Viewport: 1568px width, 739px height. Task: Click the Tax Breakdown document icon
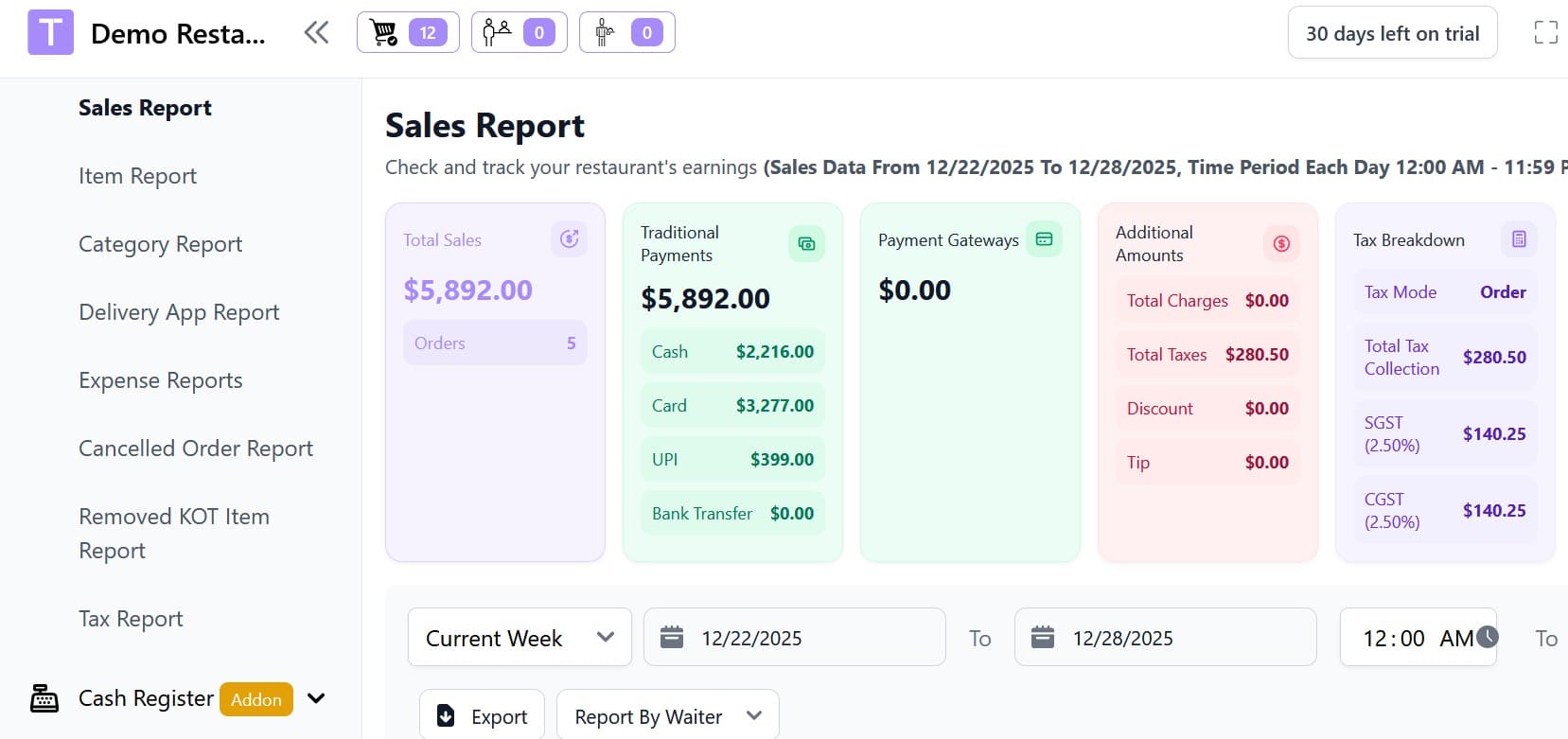tap(1519, 239)
